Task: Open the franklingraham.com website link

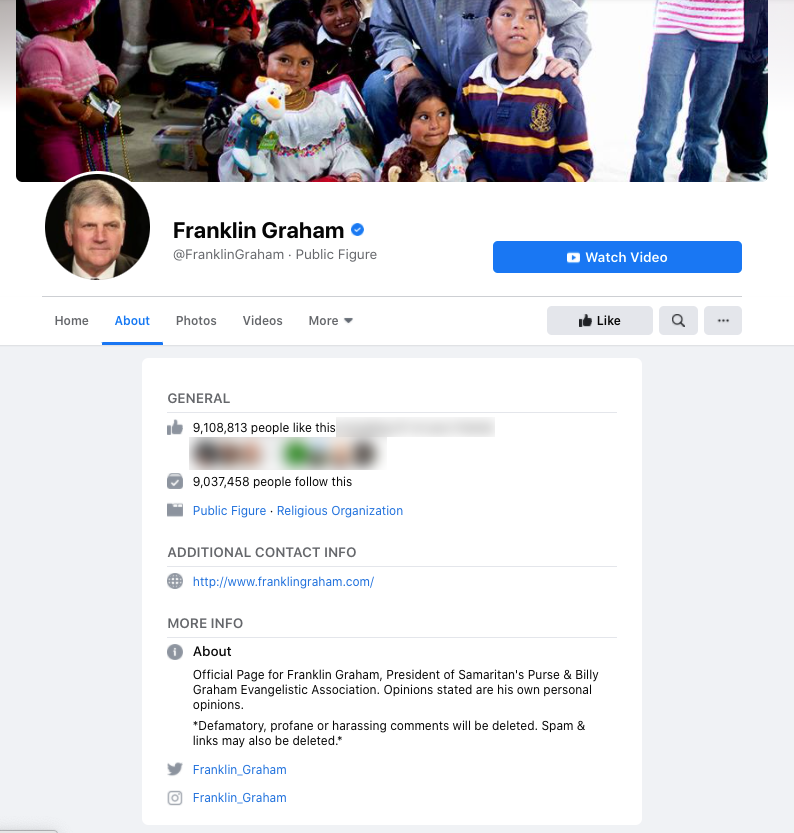Action: (283, 582)
